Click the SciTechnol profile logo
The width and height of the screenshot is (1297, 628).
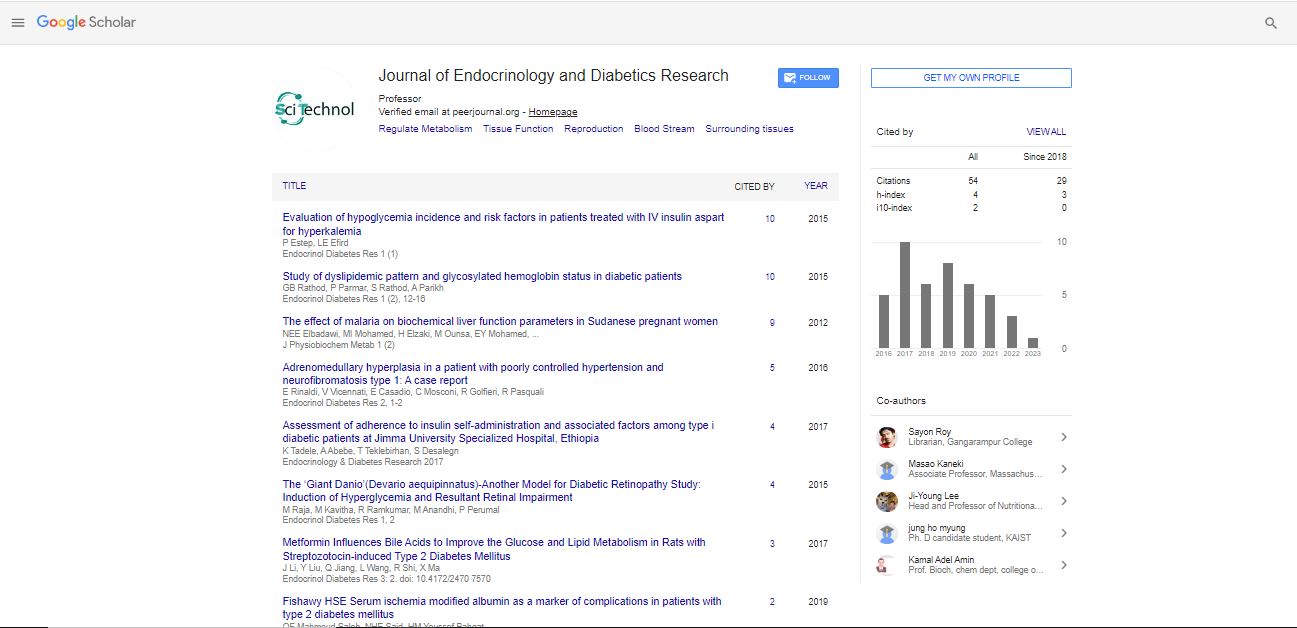(314, 109)
